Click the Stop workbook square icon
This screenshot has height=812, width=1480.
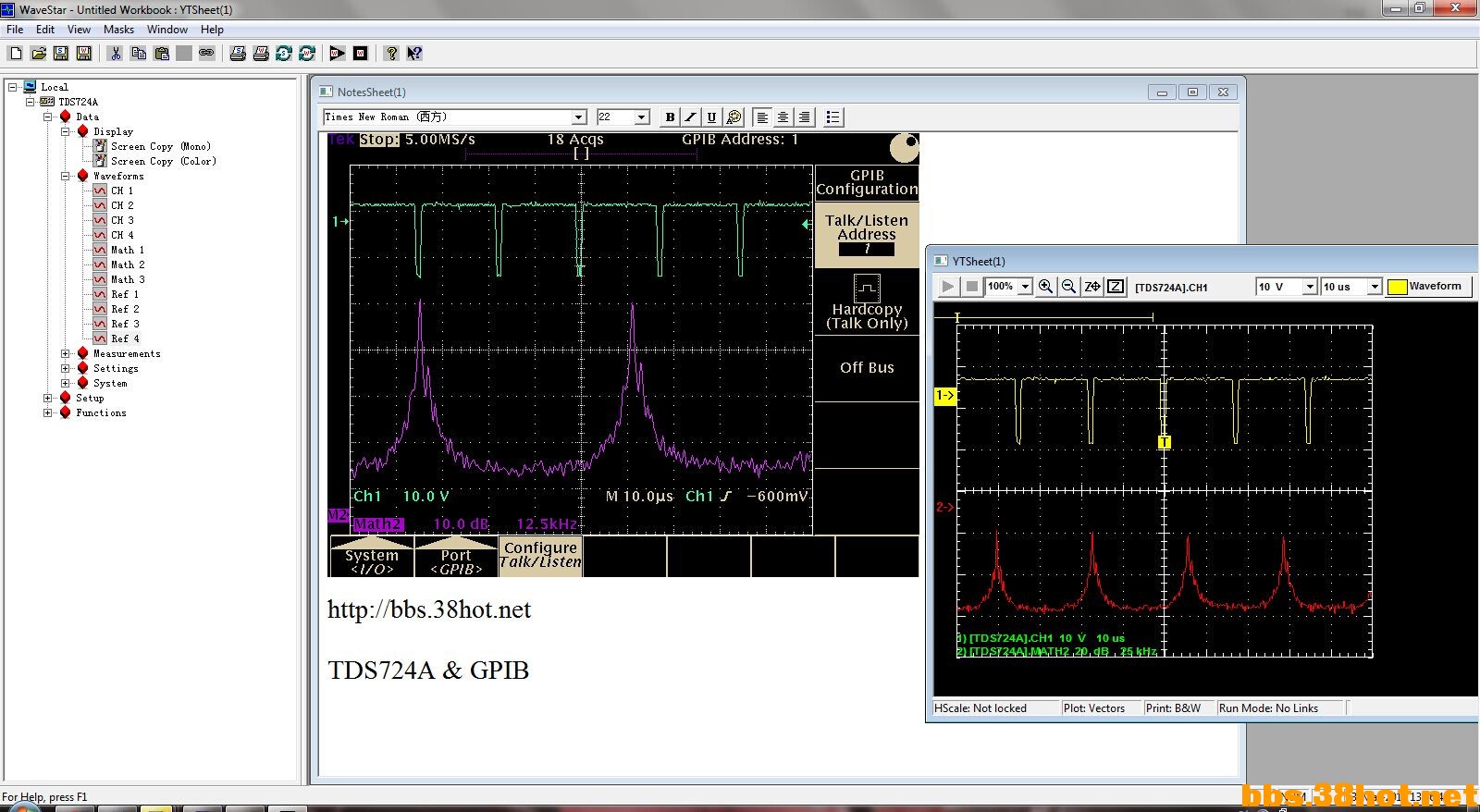click(x=361, y=54)
